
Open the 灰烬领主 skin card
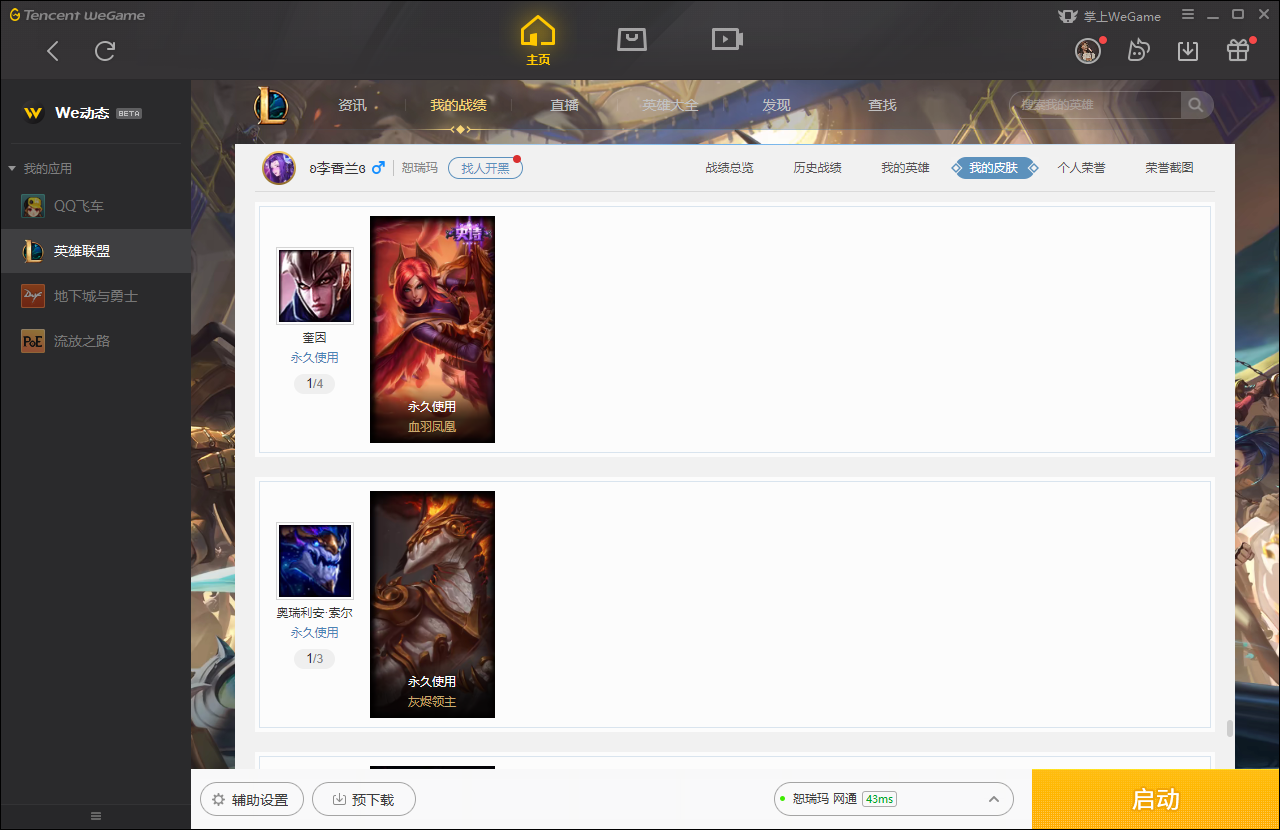pyautogui.click(x=432, y=604)
